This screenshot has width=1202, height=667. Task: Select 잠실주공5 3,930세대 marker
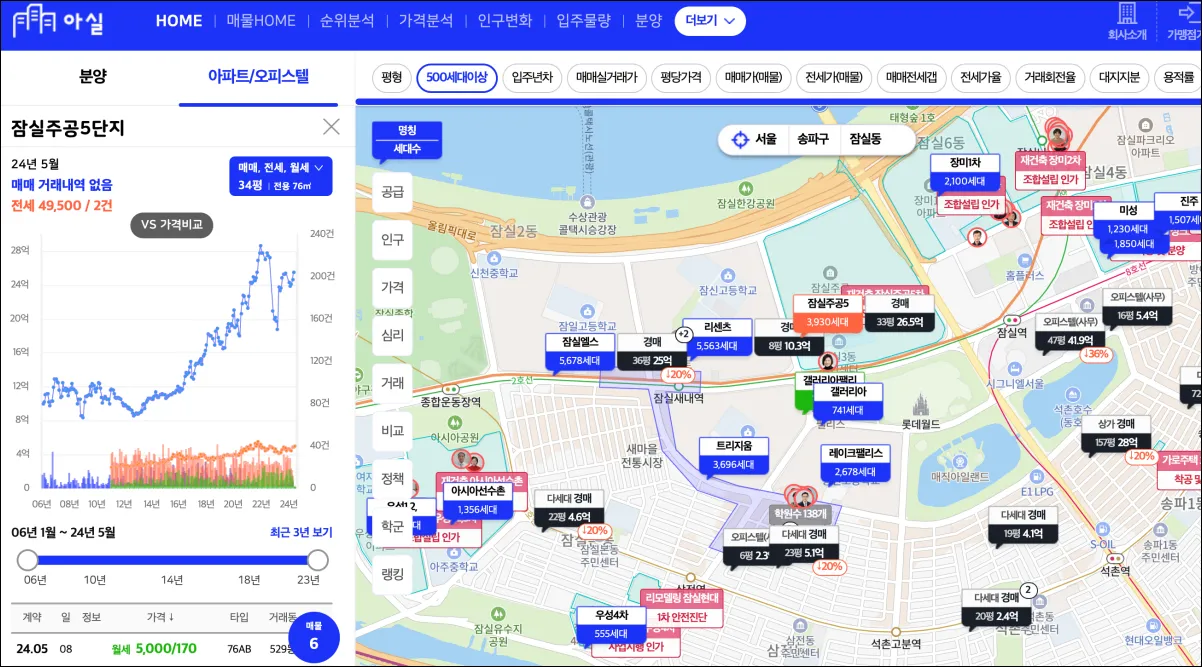(x=827, y=312)
